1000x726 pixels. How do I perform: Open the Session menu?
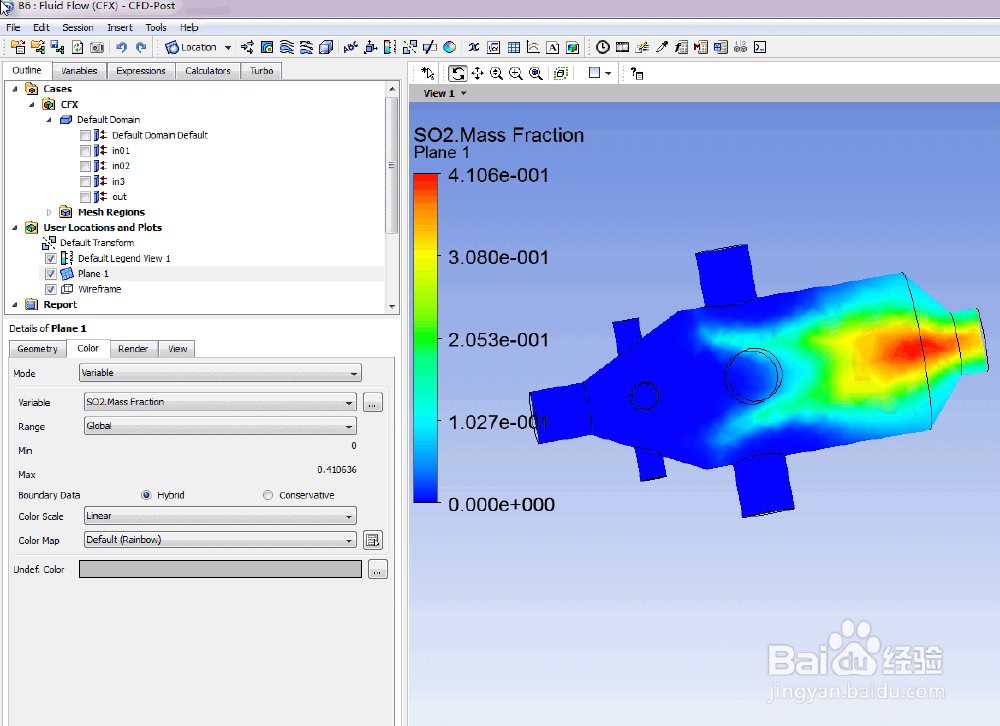click(x=78, y=27)
